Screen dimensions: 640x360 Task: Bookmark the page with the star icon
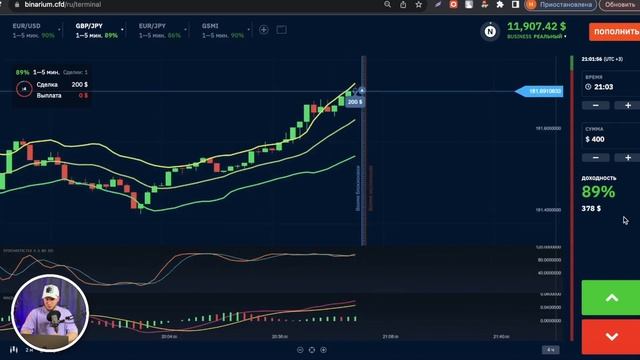click(x=419, y=4)
